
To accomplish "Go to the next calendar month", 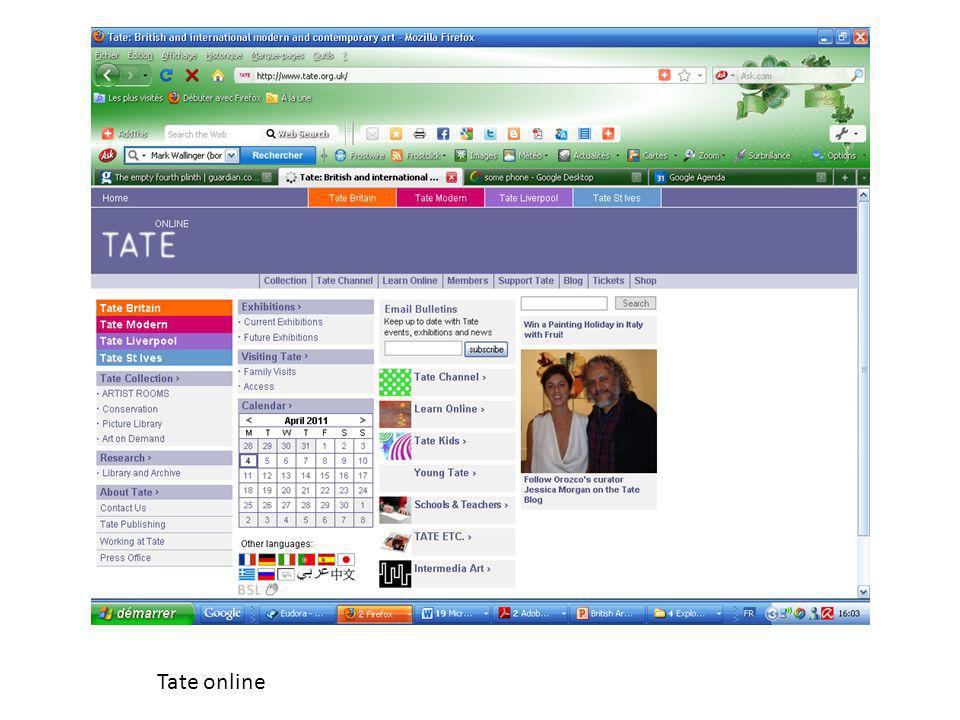I will click(x=362, y=420).
